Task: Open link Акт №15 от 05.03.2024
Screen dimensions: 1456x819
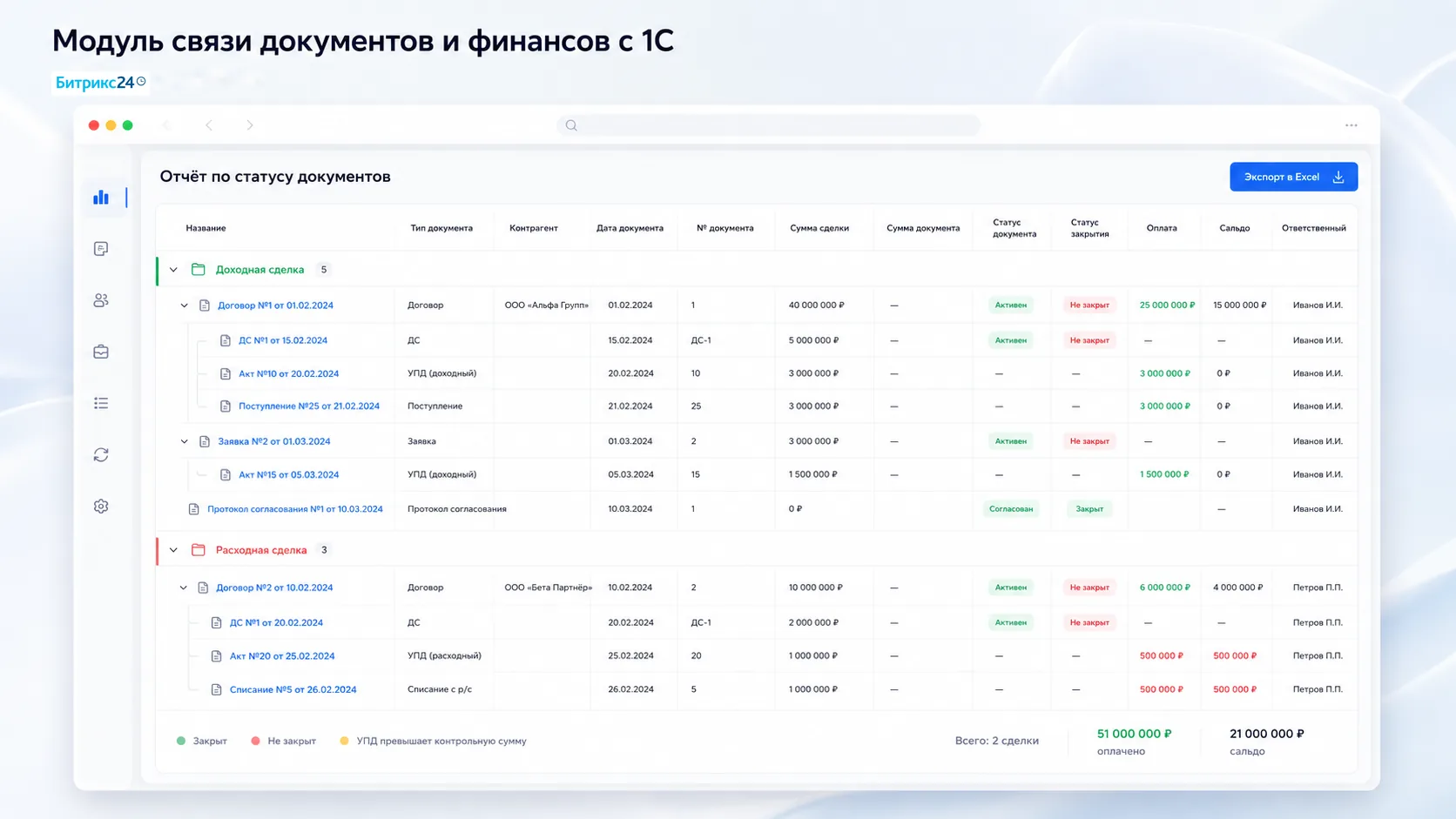Action: coord(289,475)
